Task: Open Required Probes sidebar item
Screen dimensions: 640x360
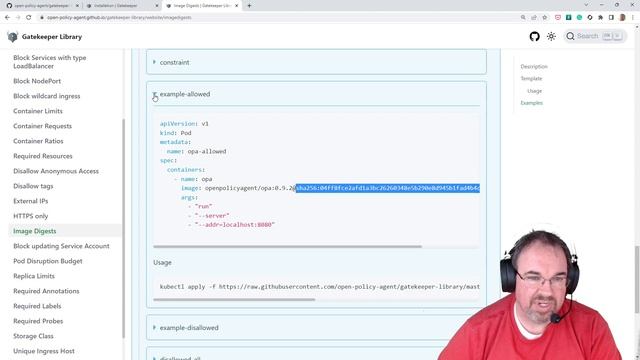Action: 38,321
